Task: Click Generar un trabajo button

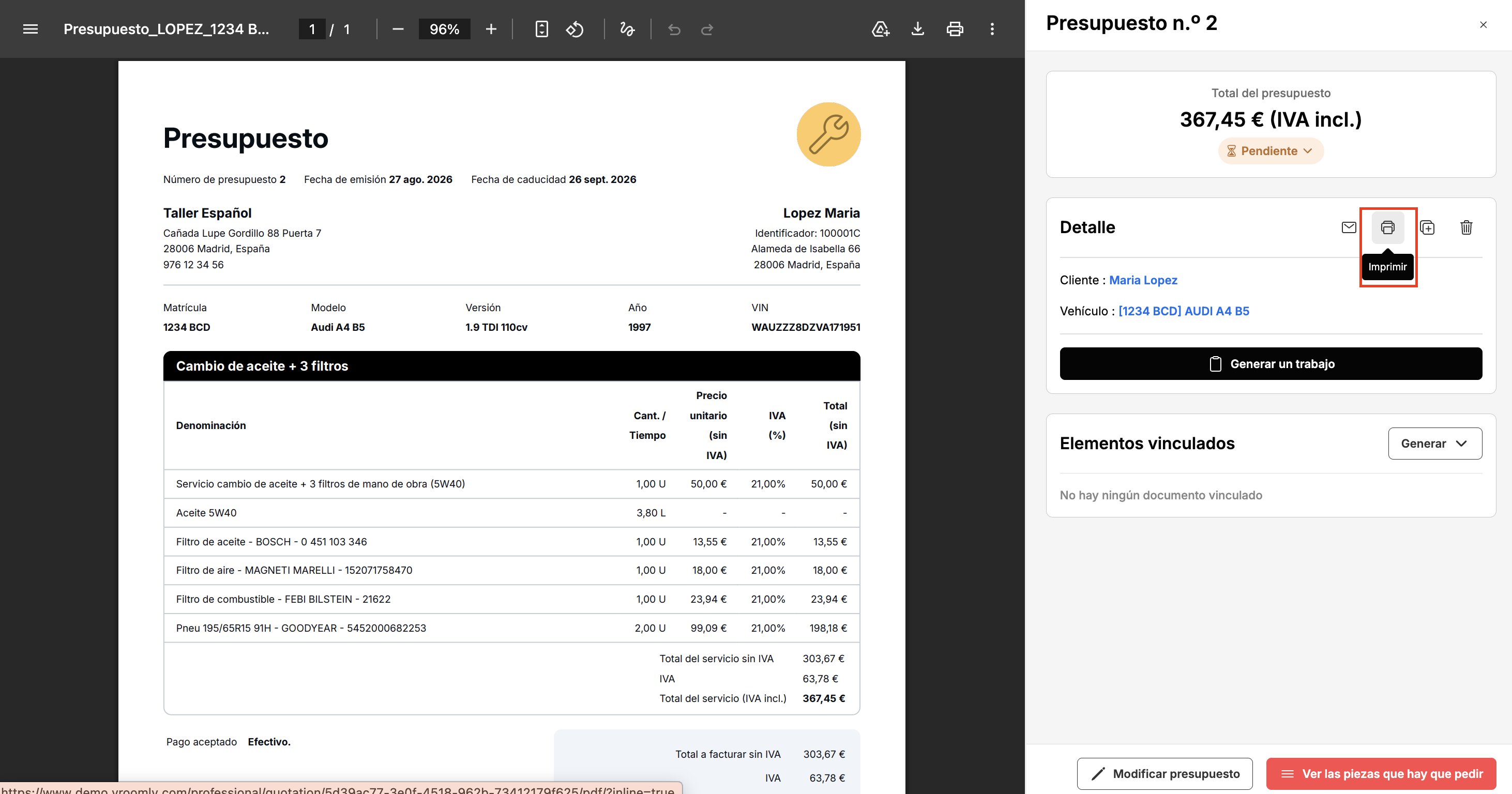Action: click(1270, 363)
